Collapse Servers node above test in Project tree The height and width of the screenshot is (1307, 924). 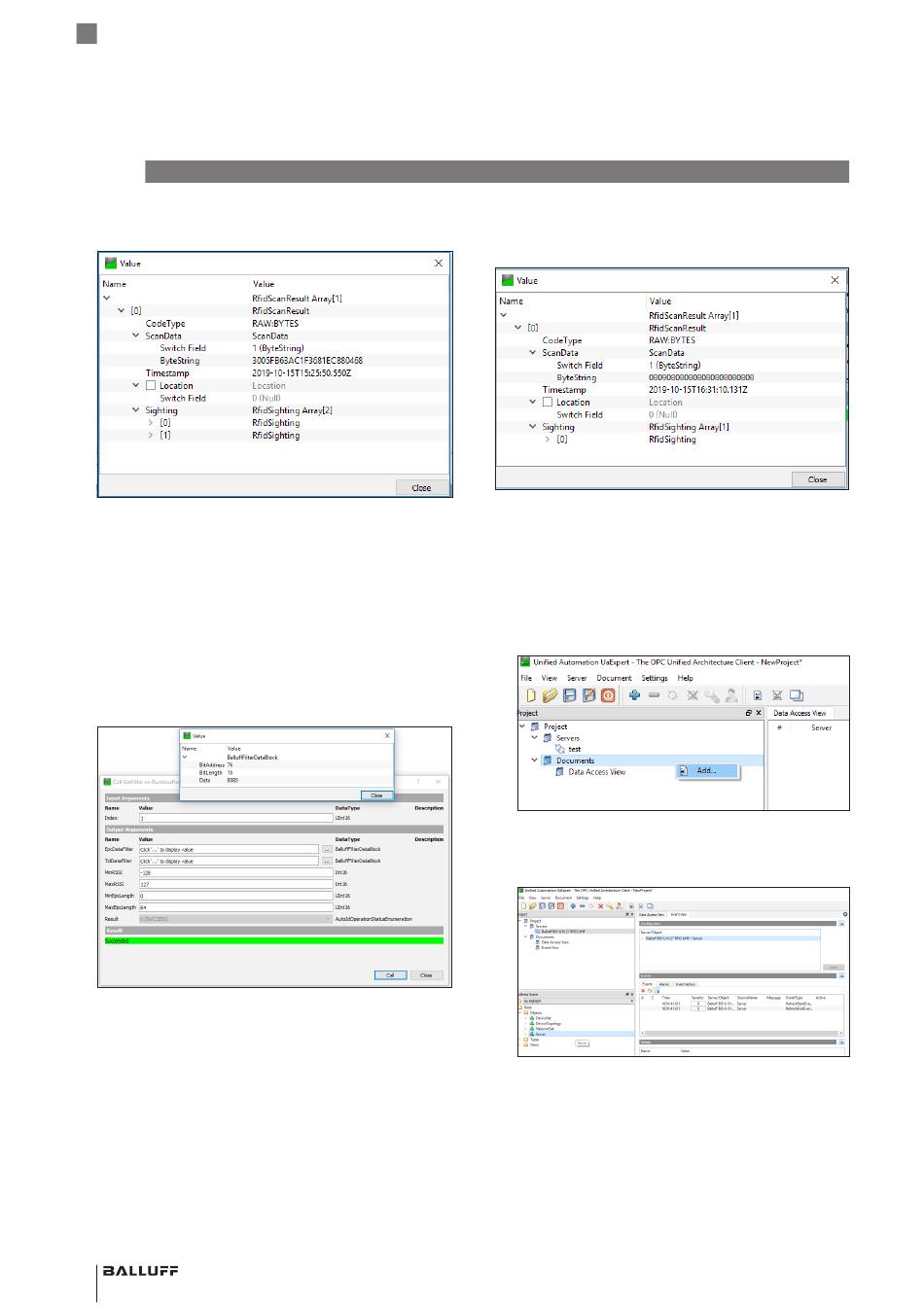click(534, 738)
